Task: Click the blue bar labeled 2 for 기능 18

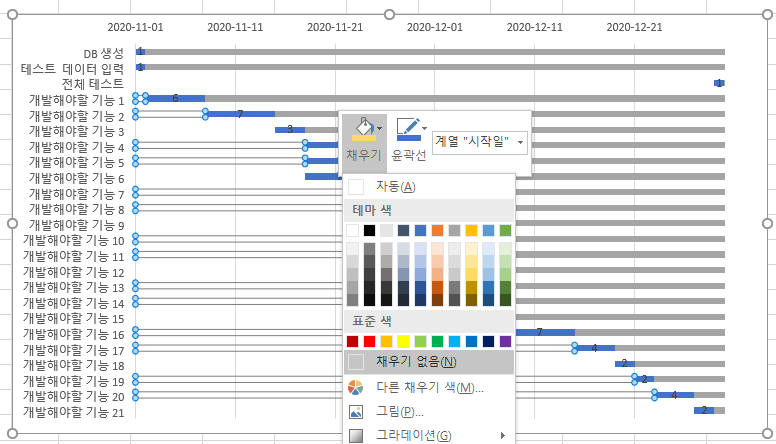Action: [x=625, y=364]
